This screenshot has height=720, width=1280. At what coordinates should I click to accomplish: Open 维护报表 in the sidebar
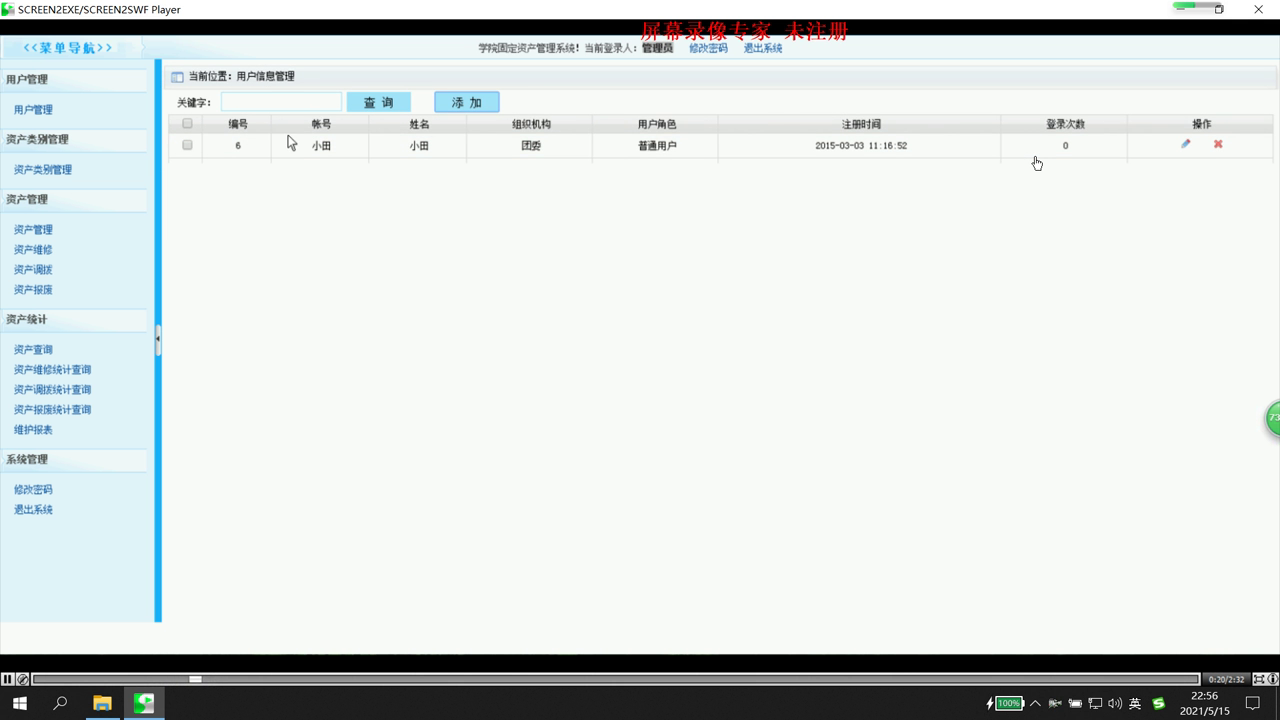pyautogui.click(x=33, y=430)
